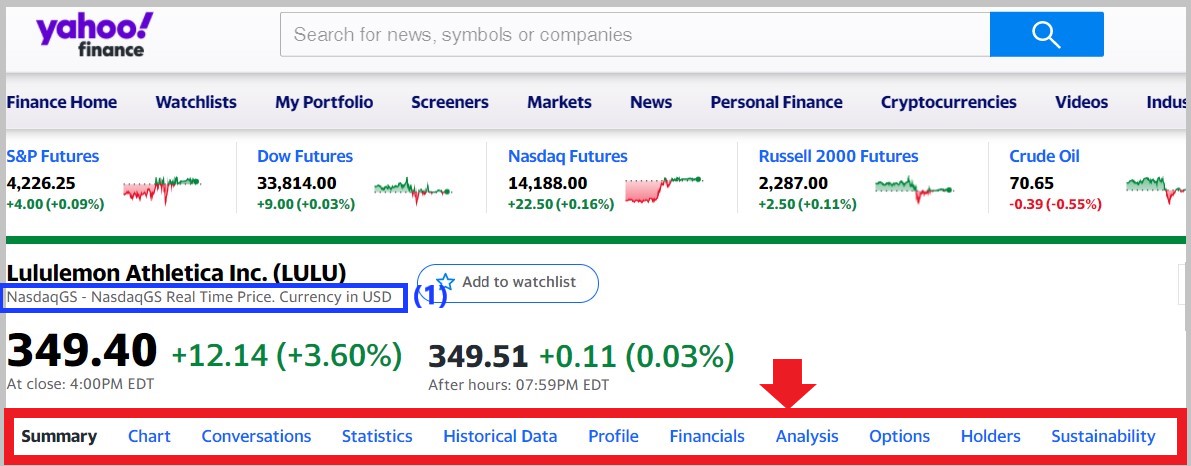
Task: Click the S&P Futures value 4,226.25
Action: pyautogui.click(x=41, y=183)
